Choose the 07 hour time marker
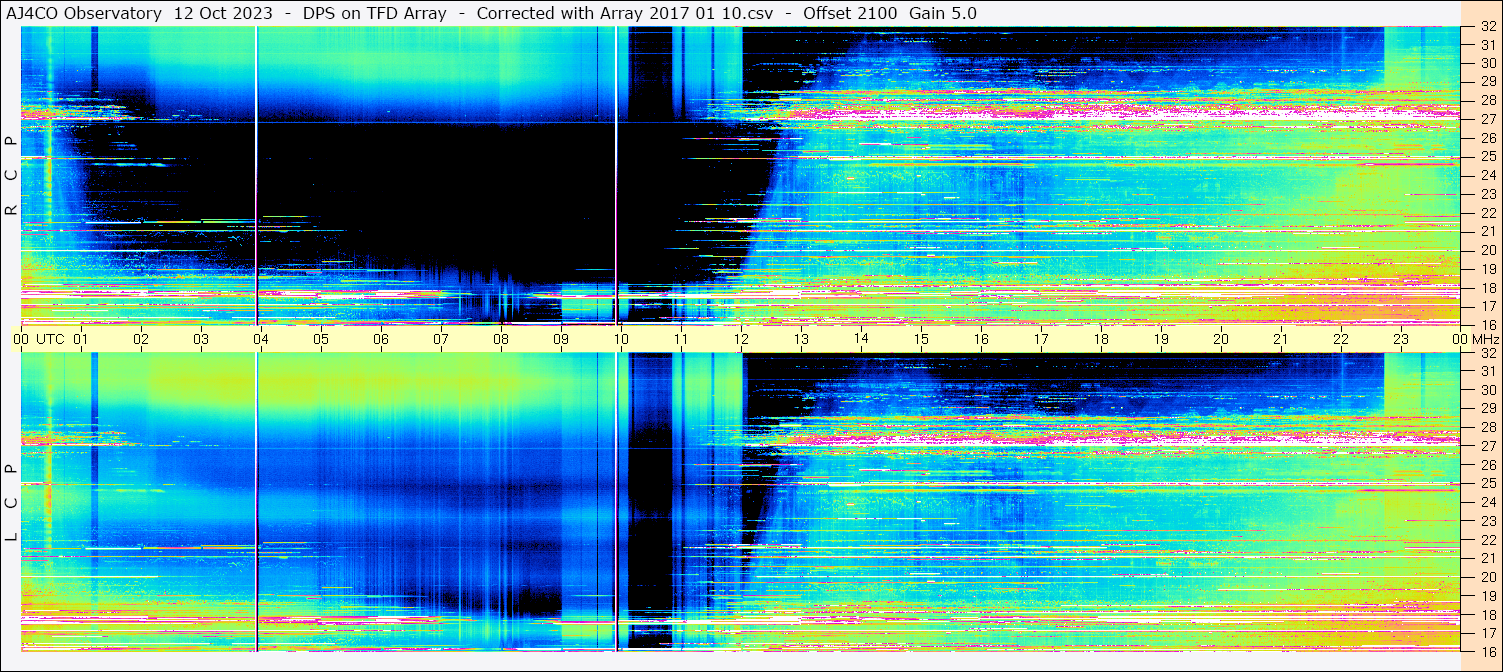Image resolution: width=1503 pixels, height=672 pixels. click(x=440, y=339)
